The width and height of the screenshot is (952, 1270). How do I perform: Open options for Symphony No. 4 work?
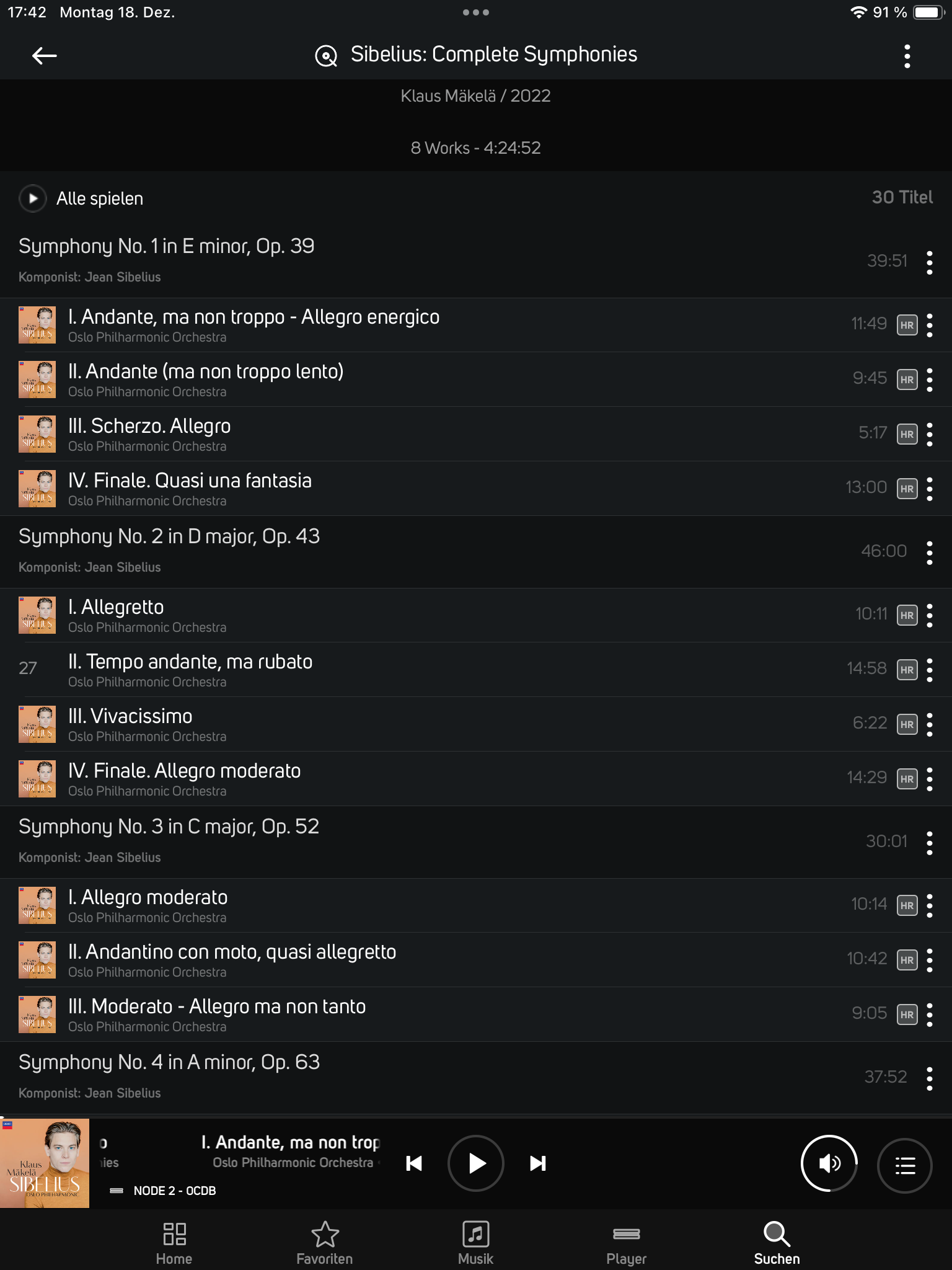[x=929, y=1078]
